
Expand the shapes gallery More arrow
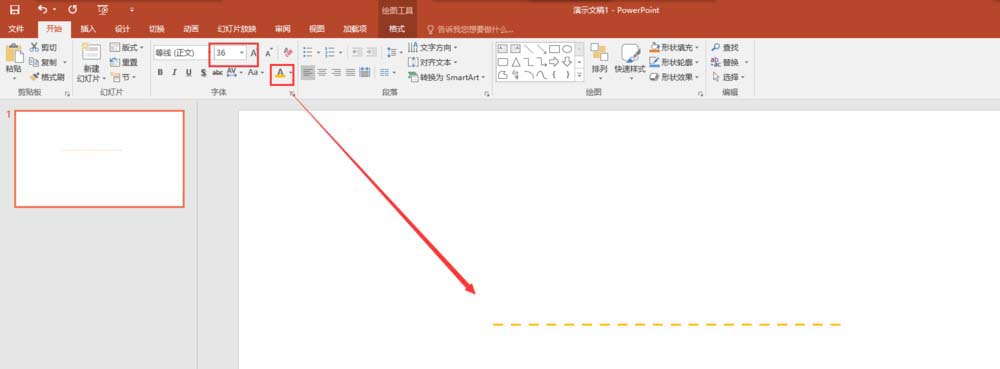click(579, 75)
